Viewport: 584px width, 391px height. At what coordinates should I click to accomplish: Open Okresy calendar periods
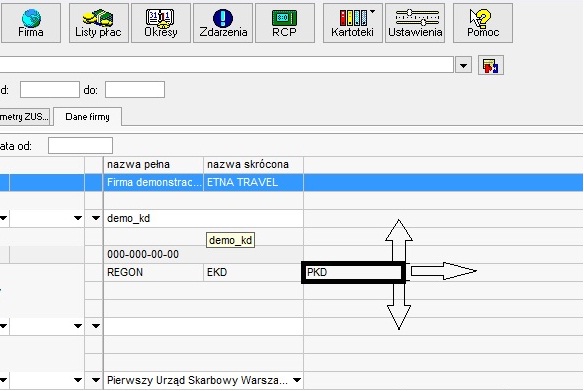(161, 23)
